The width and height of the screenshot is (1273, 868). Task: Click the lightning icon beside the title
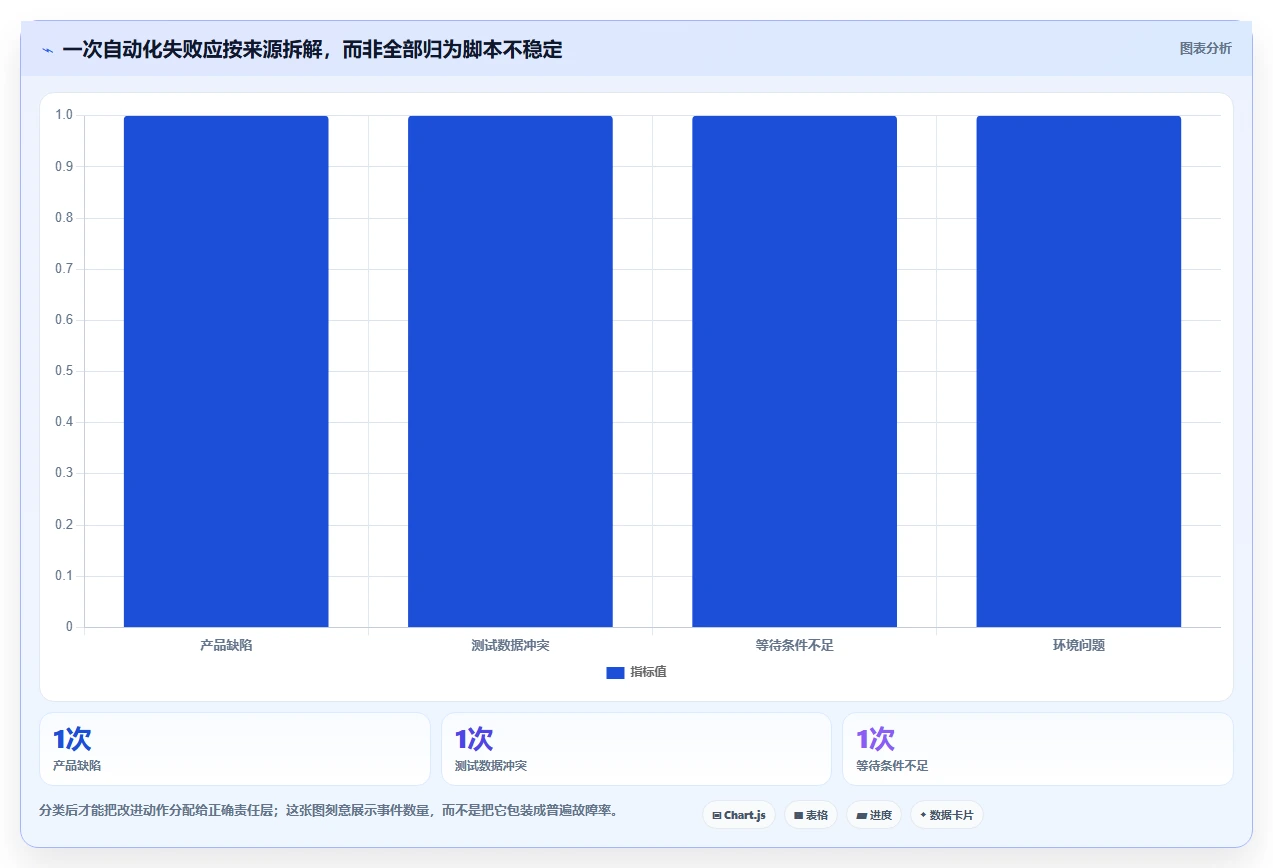tap(47, 50)
